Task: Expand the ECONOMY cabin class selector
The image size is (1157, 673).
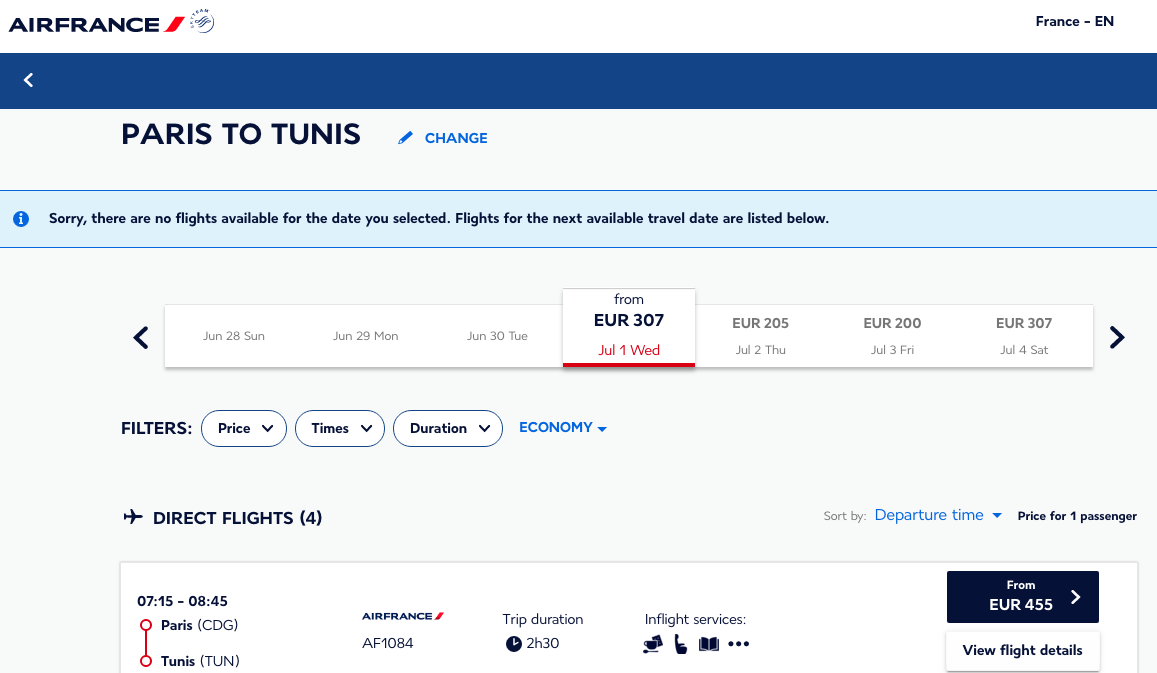Action: pos(563,428)
